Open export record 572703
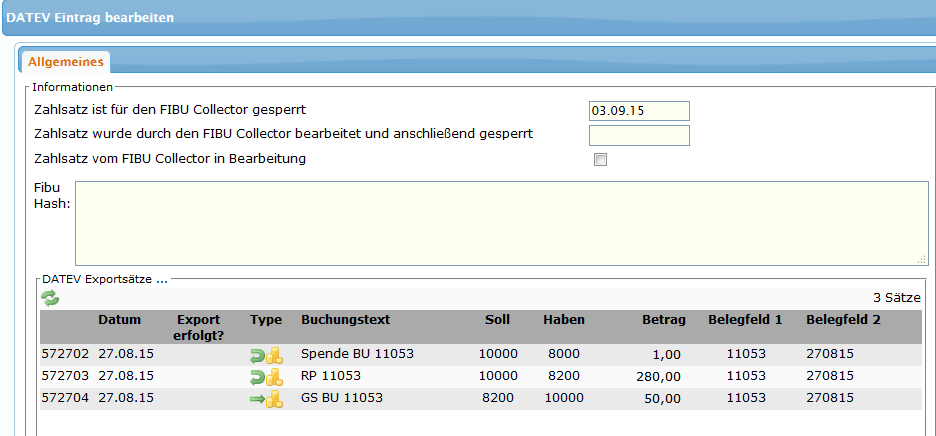Image resolution: width=936 pixels, height=436 pixels. tap(65, 376)
